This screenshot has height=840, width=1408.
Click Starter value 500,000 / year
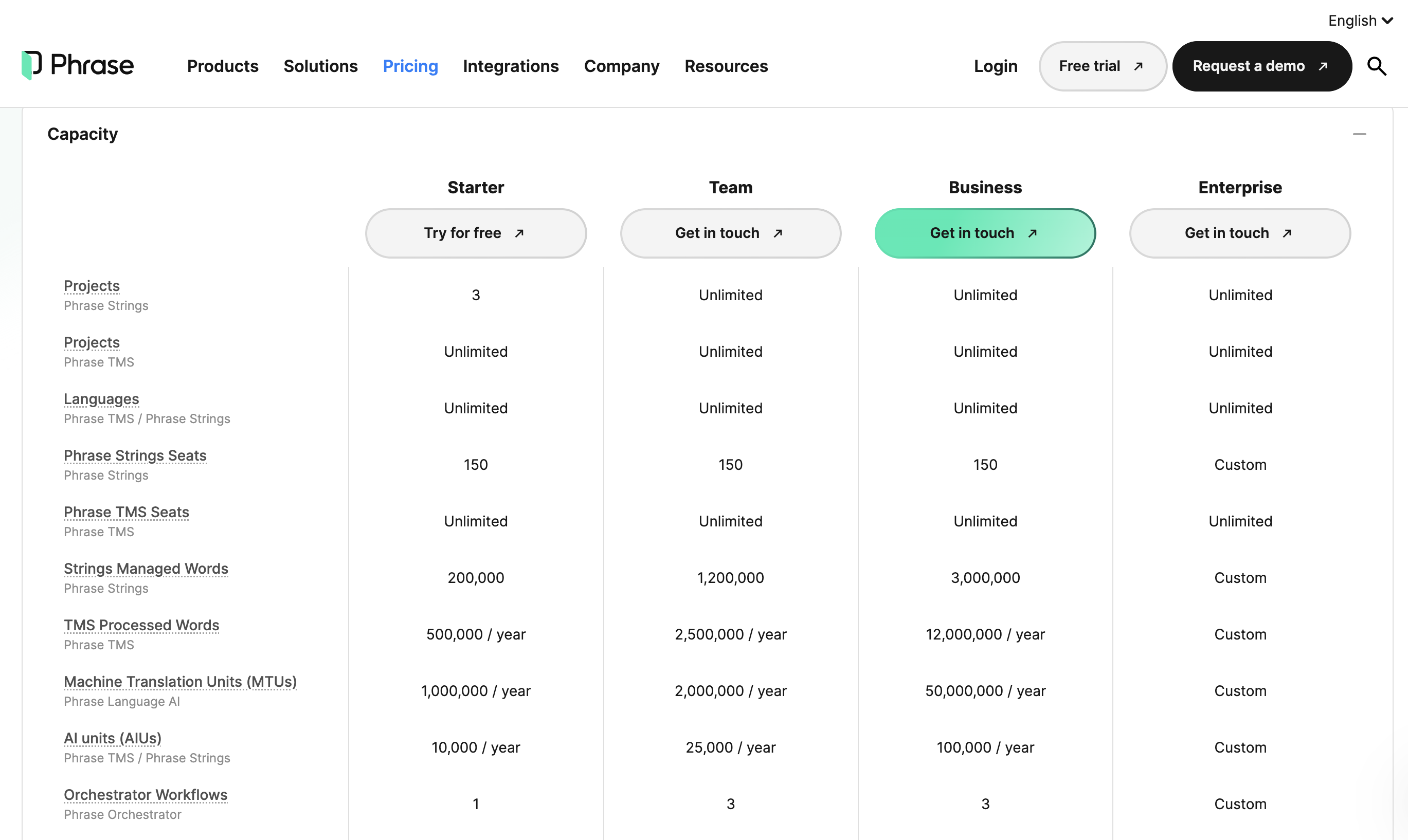click(x=476, y=634)
